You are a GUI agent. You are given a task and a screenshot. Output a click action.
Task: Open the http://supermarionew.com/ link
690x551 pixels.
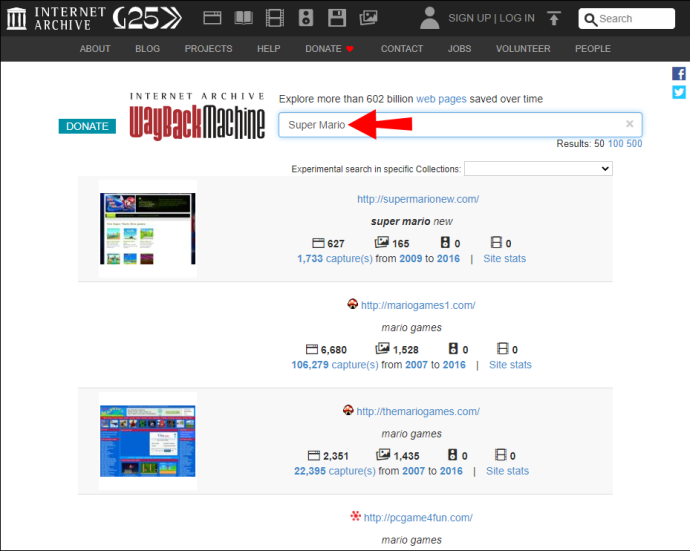(x=418, y=199)
